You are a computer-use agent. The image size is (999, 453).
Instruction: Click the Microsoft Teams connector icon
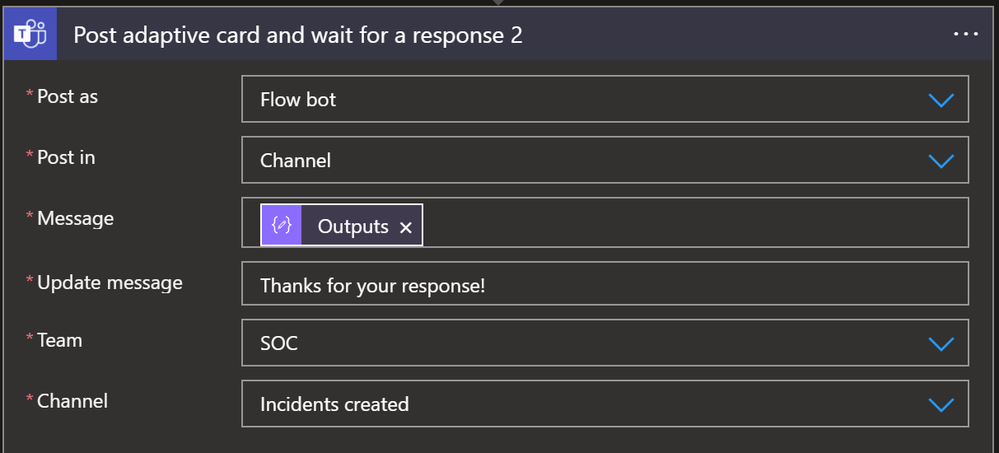[31, 36]
